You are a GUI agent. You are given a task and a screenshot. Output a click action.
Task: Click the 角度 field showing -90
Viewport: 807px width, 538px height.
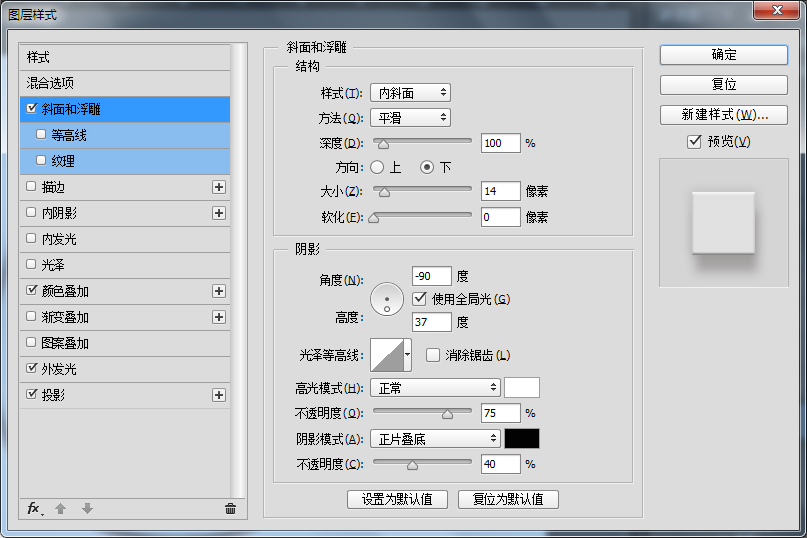click(432, 276)
